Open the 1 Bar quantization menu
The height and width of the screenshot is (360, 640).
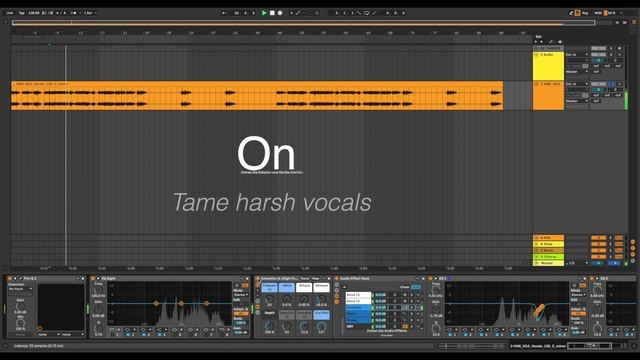tap(90, 13)
